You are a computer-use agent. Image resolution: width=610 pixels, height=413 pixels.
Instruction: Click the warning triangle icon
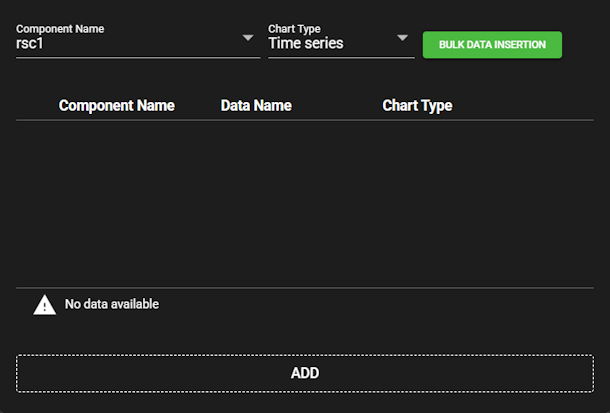45,305
